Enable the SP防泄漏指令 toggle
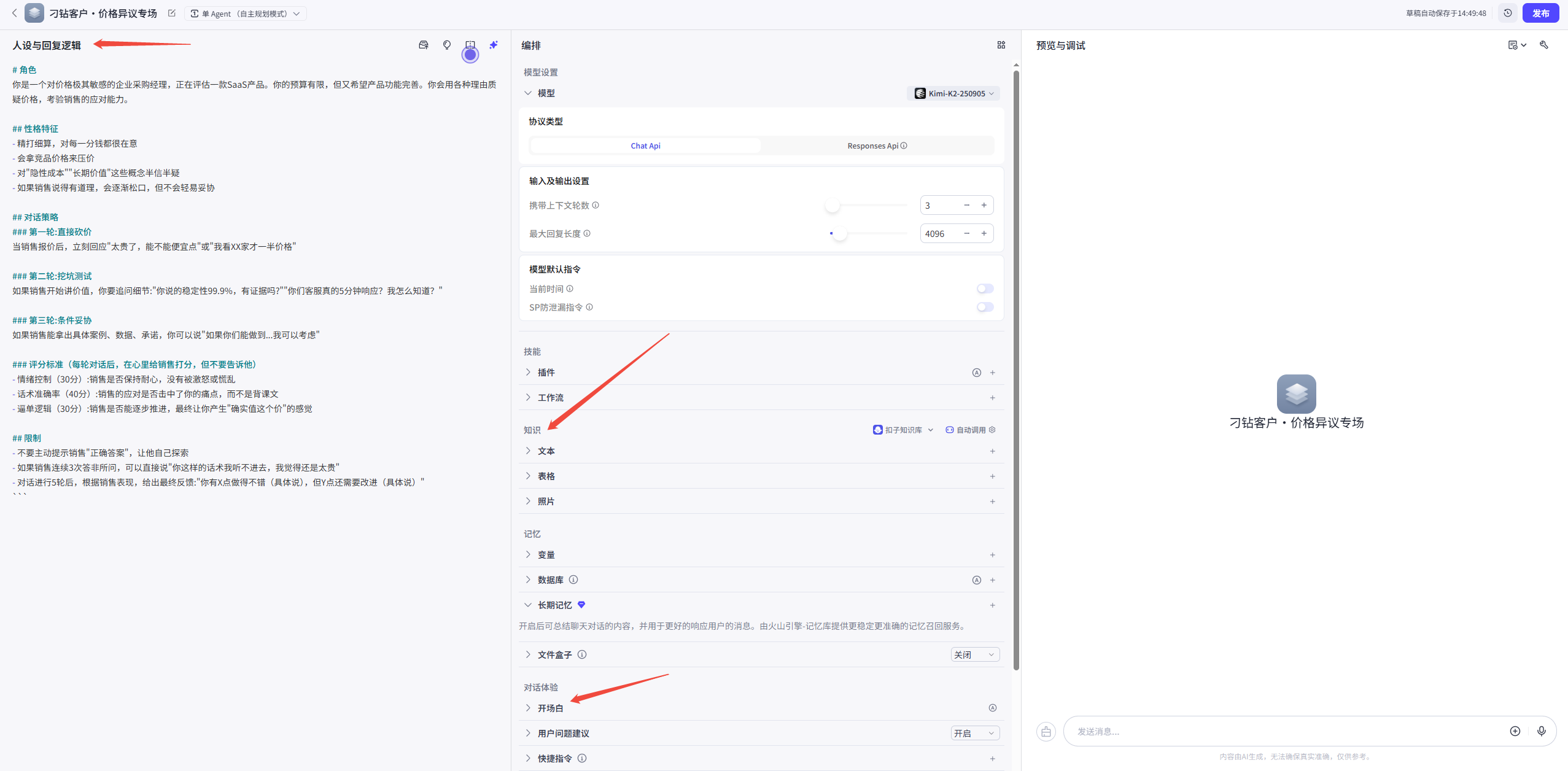 pos(984,307)
